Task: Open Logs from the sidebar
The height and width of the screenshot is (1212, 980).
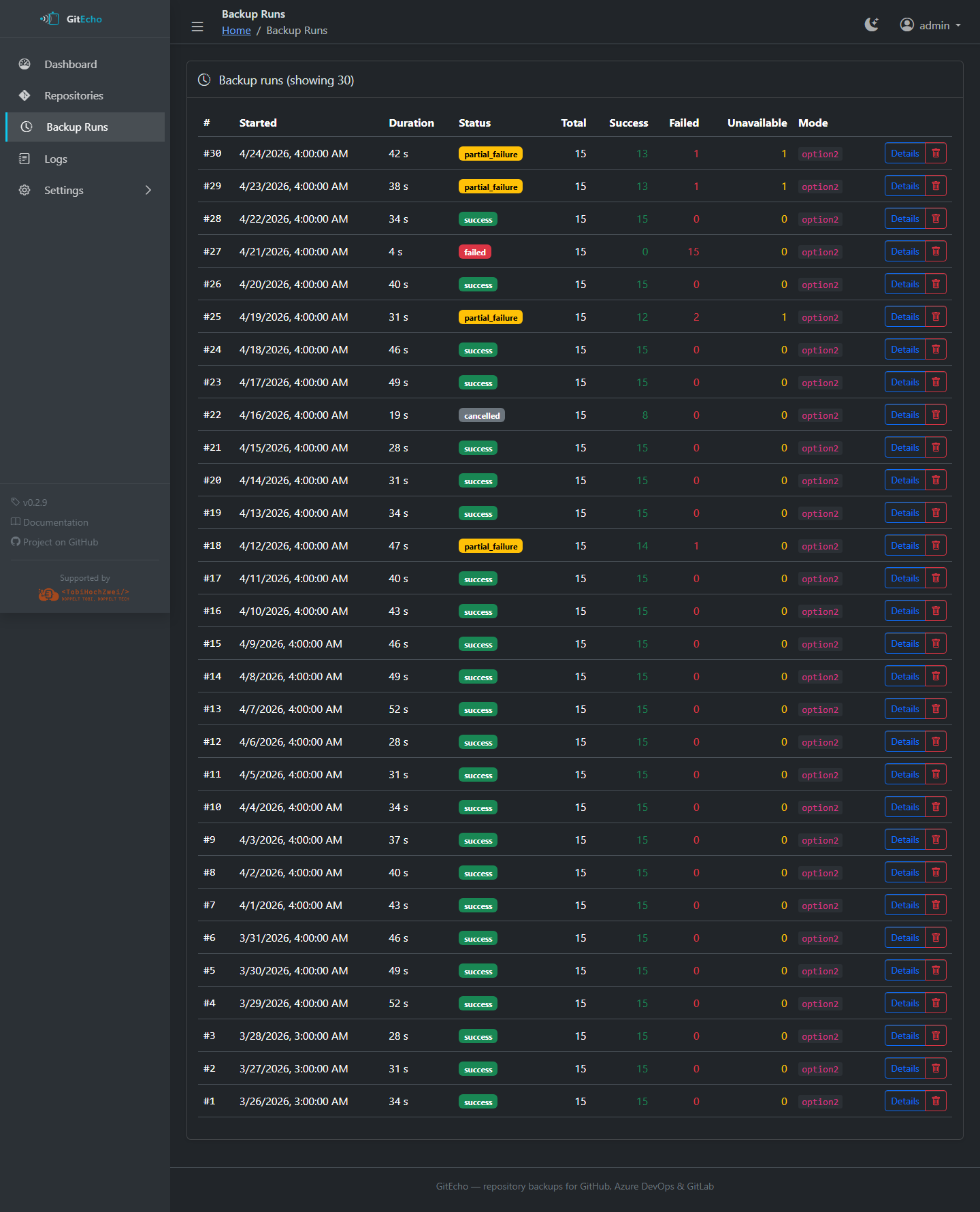Action: click(56, 159)
